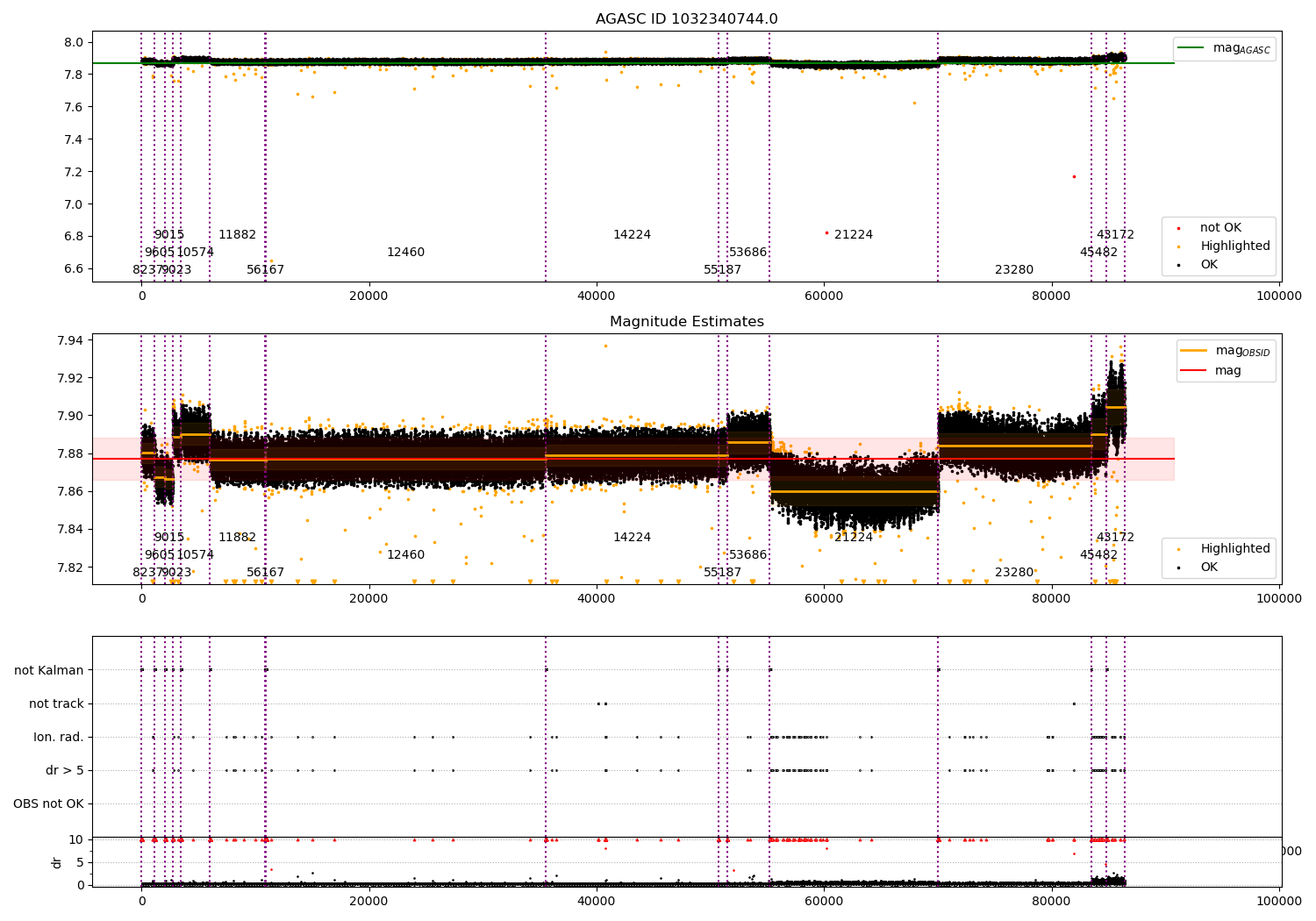The image size is (1316, 921).
Task: Click obsid label 12460 in top plot
Action: tap(405, 253)
